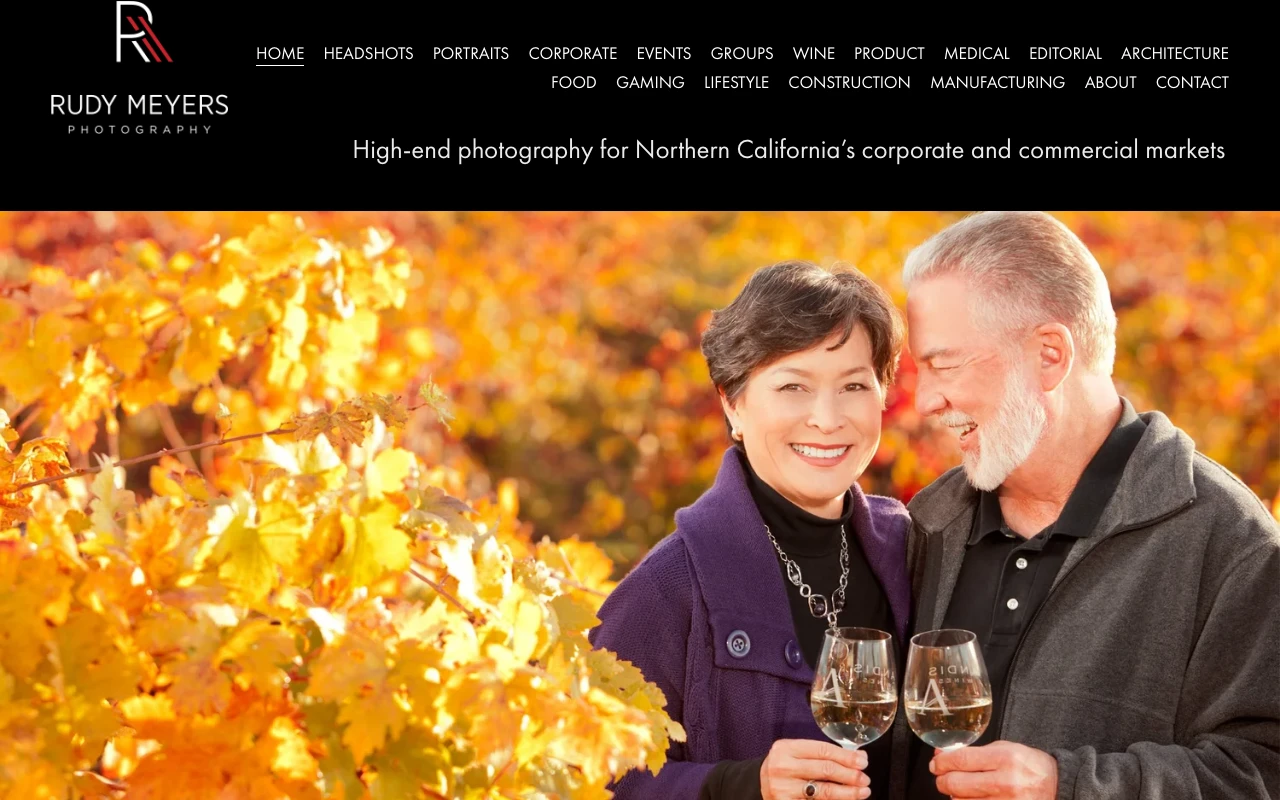Click the Gaming nav link
The height and width of the screenshot is (800, 1280).
(650, 82)
